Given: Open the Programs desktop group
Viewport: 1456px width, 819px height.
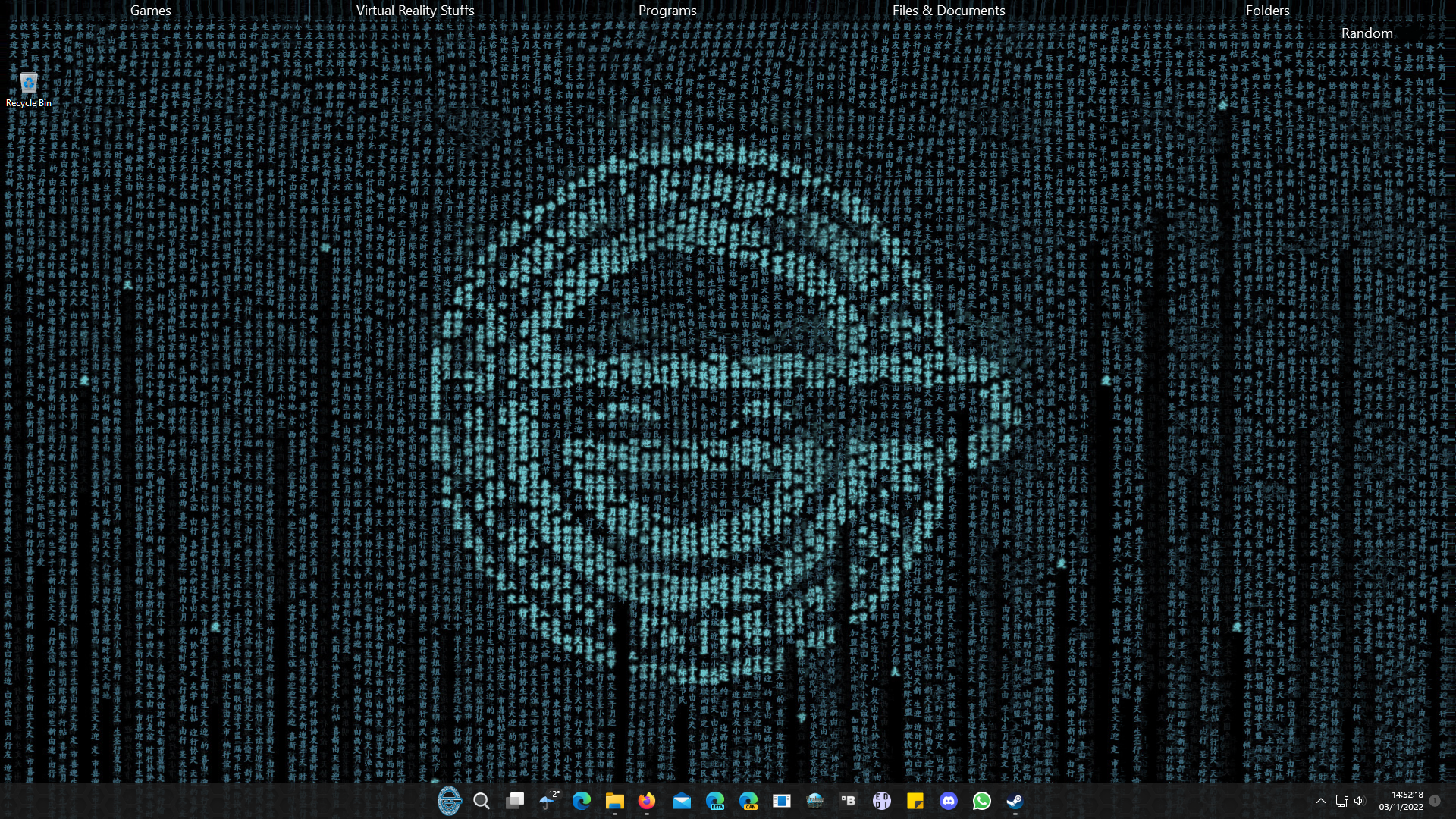Looking at the screenshot, I should (x=667, y=11).
